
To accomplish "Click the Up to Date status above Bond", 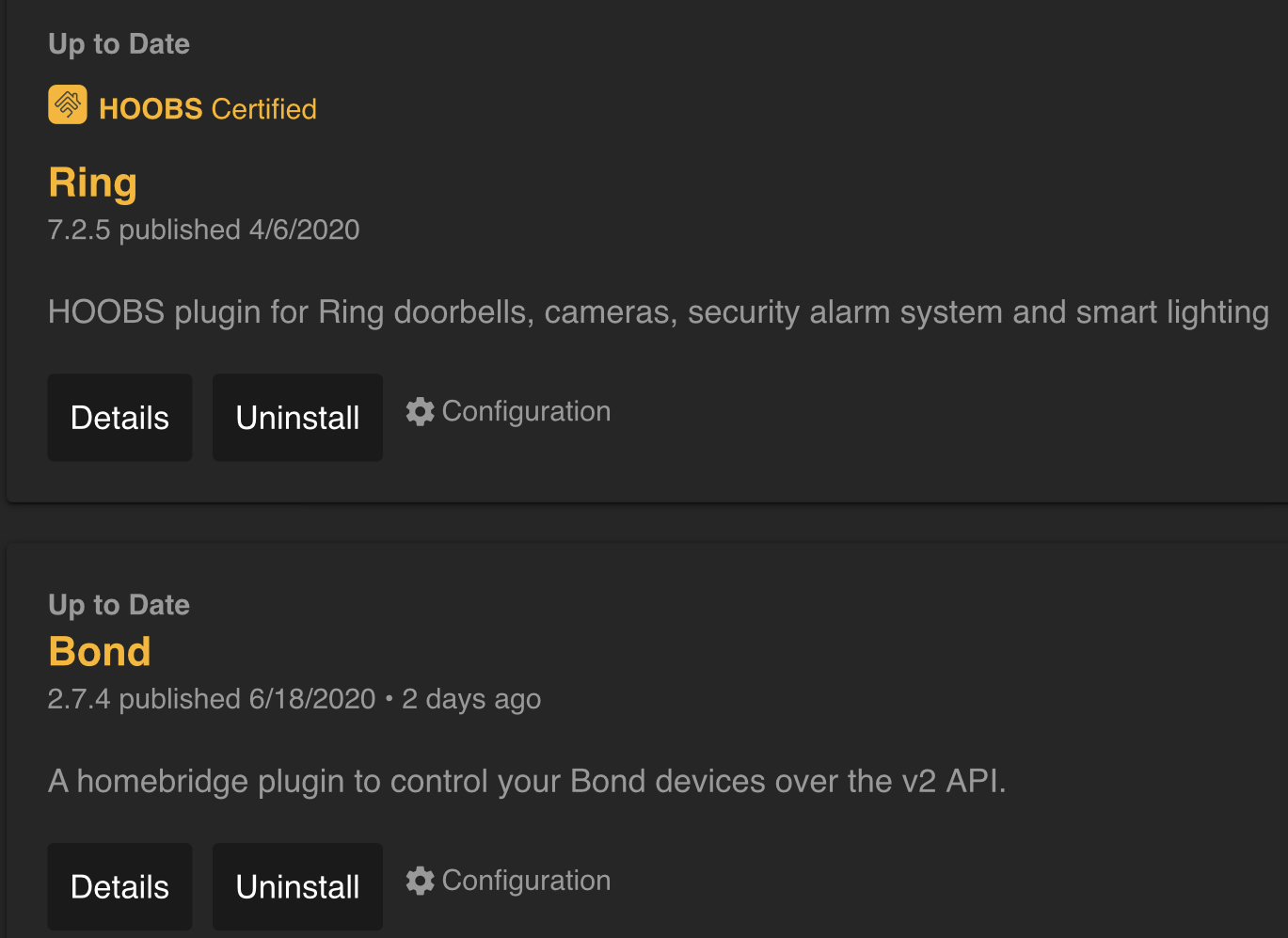I will click(x=119, y=605).
